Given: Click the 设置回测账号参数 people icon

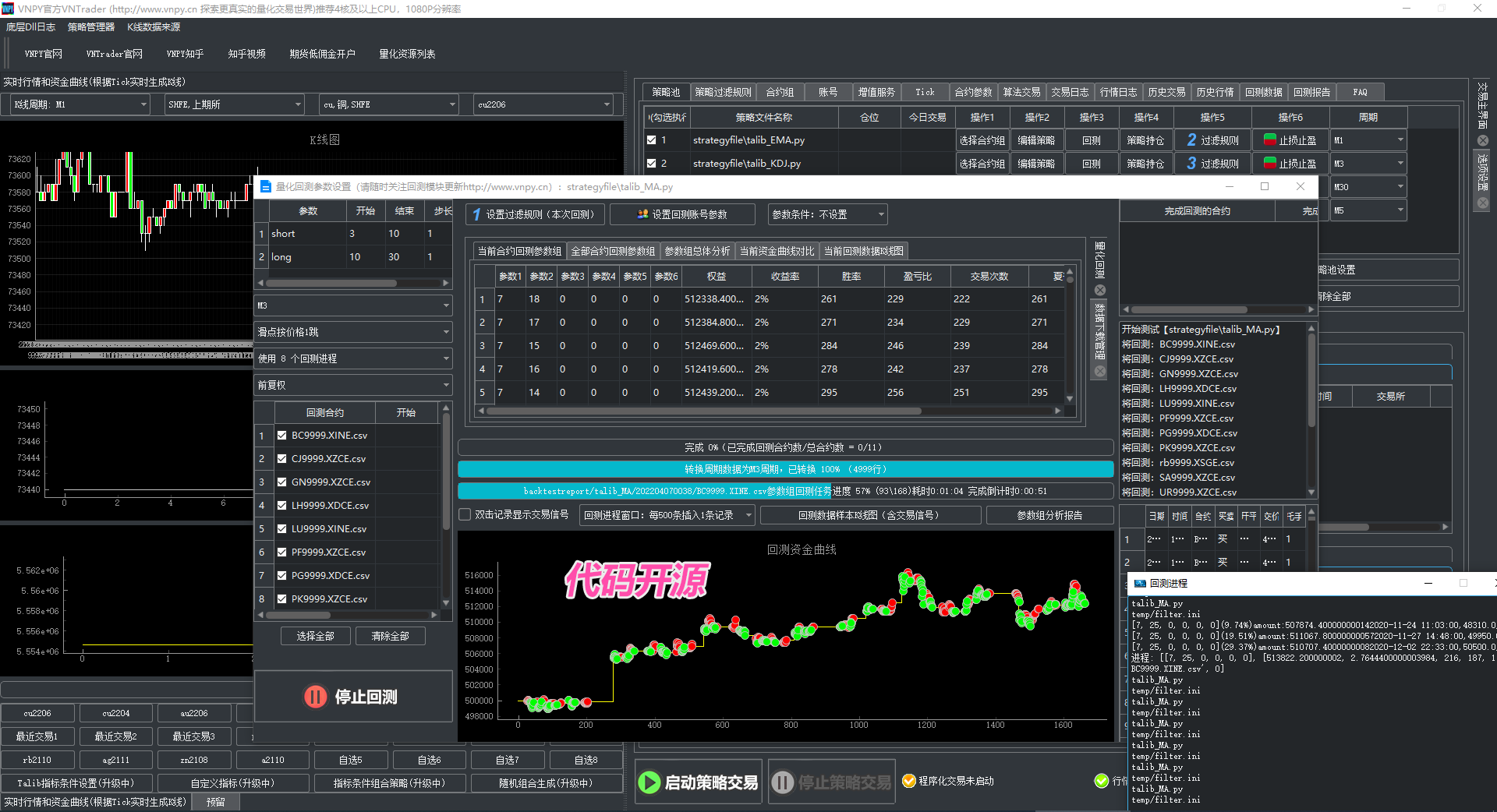Looking at the screenshot, I should (x=642, y=214).
